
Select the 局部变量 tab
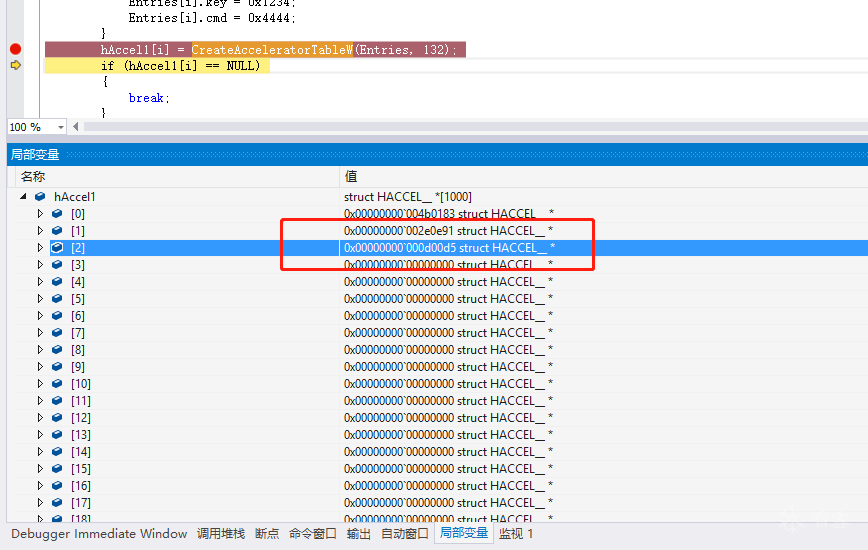pos(464,533)
